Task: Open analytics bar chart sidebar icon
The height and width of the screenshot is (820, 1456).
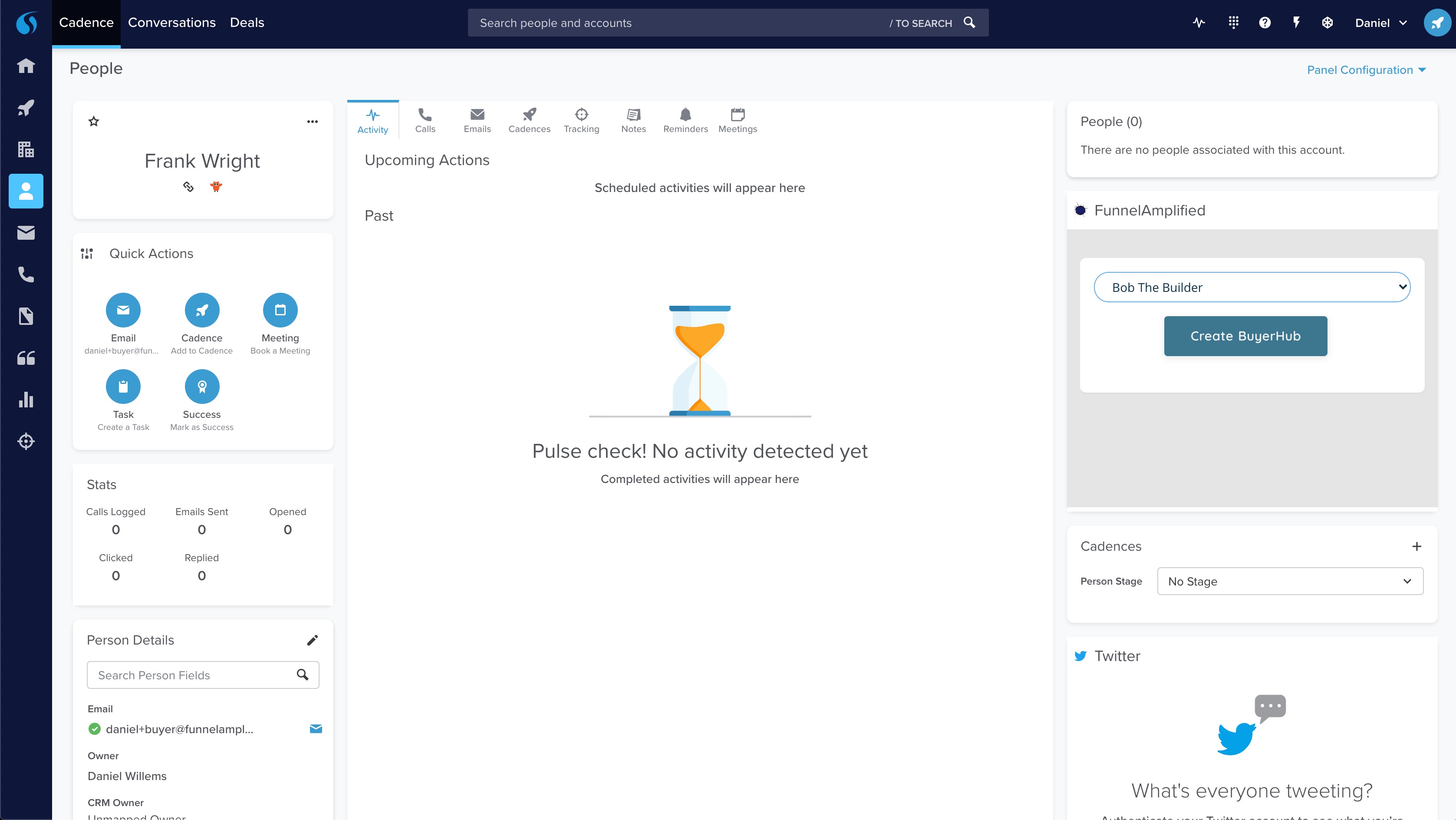Action: coord(26,400)
